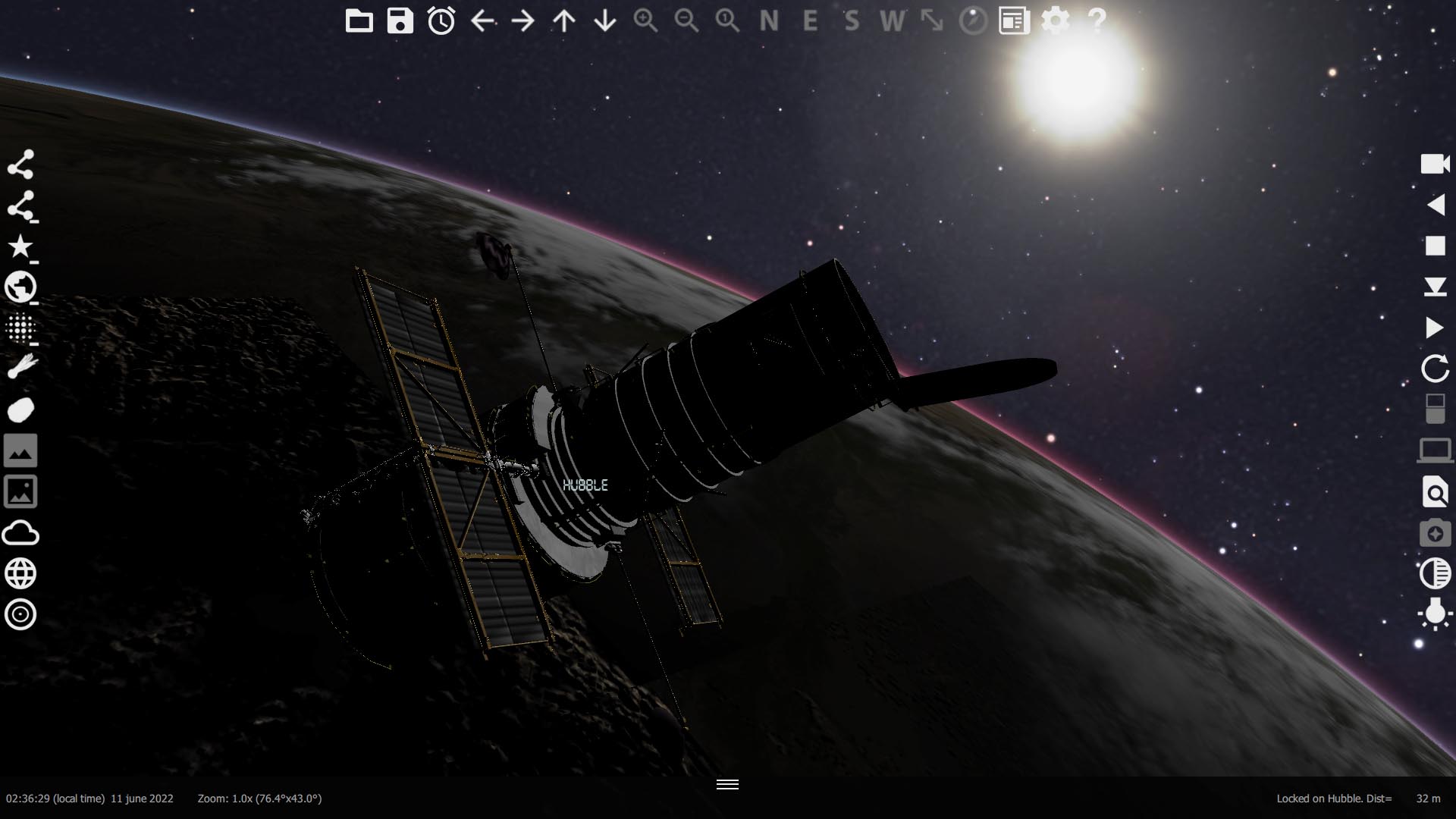Take a screenshot with the camera icon

point(1434,534)
